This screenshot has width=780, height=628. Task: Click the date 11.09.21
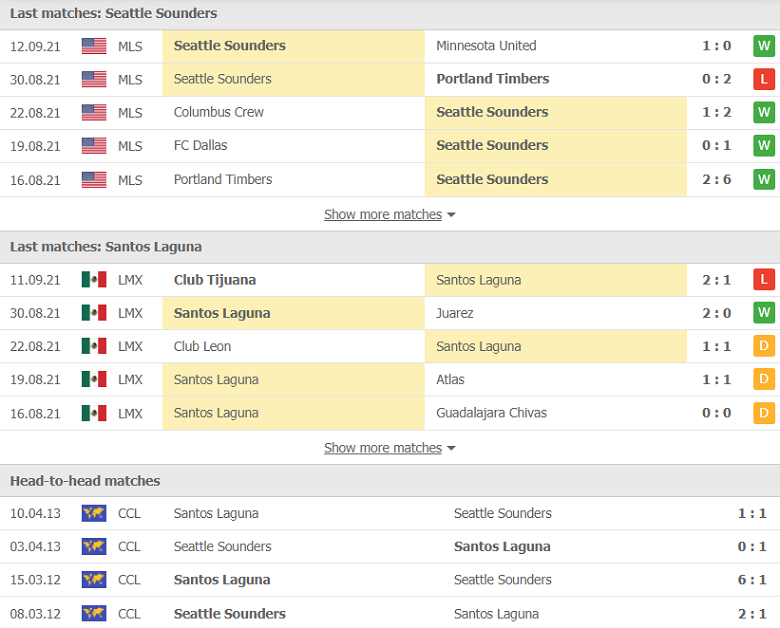pyautogui.click(x=35, y=280)
